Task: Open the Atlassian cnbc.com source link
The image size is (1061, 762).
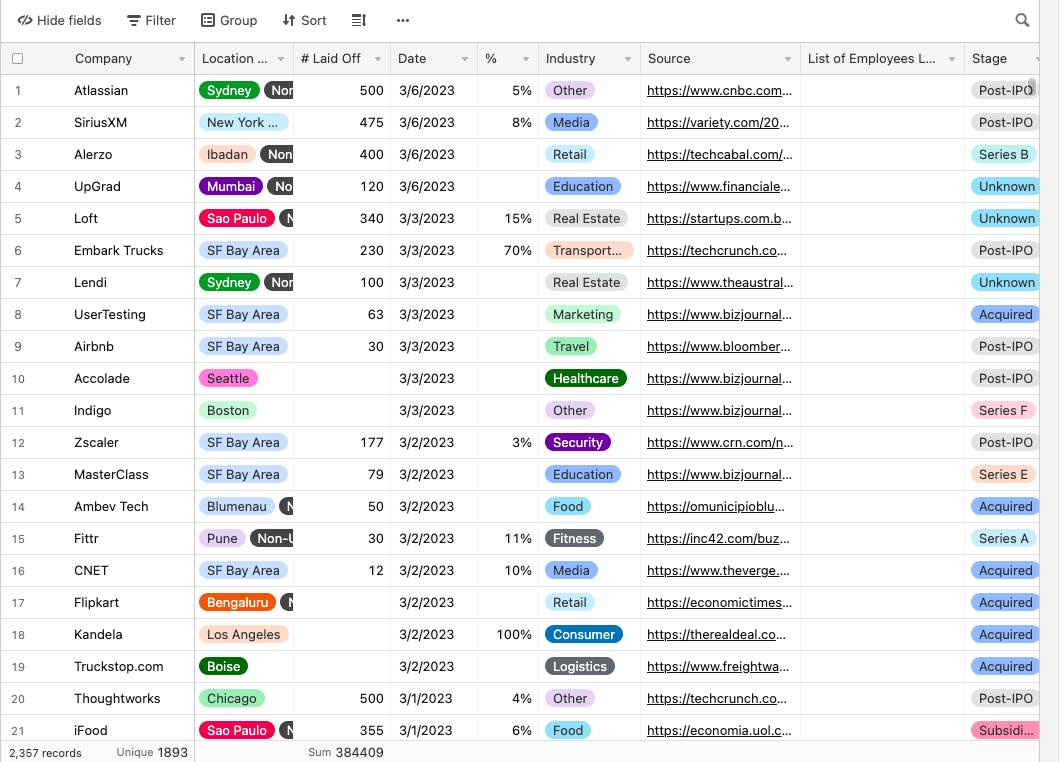Action: coord(719,91)
